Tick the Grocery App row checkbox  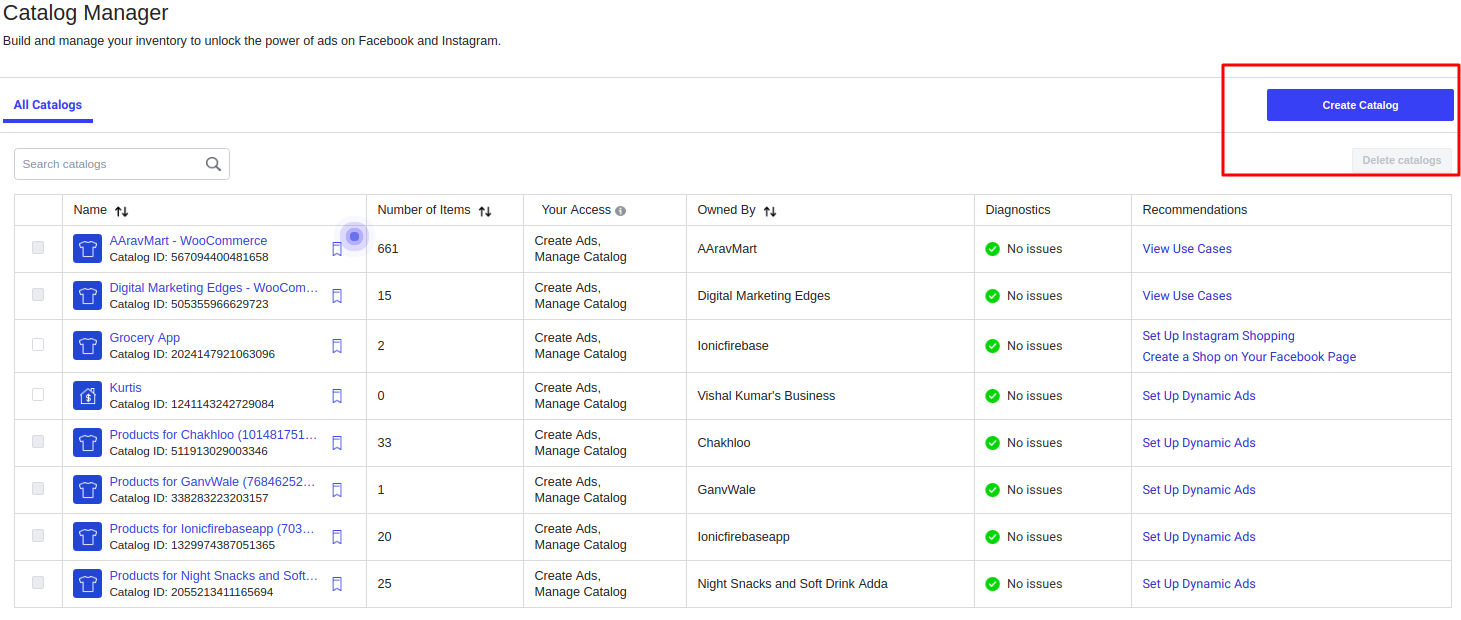[x=38, y=344]
